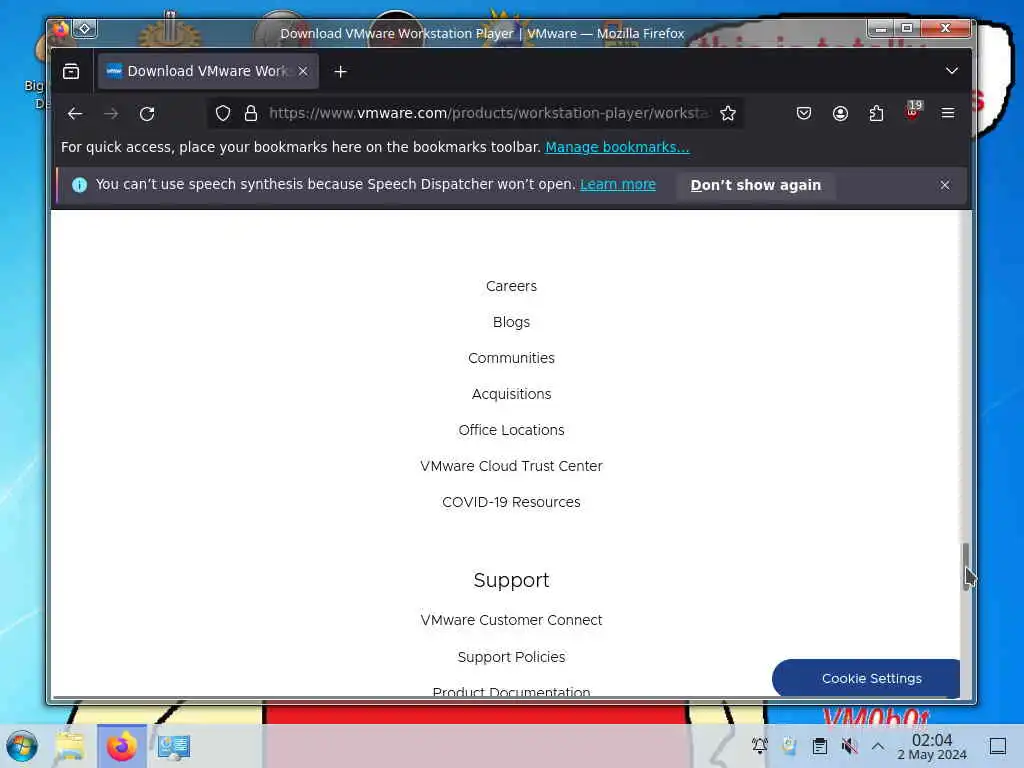Open the Manage bookmarks link

[617, 148]
